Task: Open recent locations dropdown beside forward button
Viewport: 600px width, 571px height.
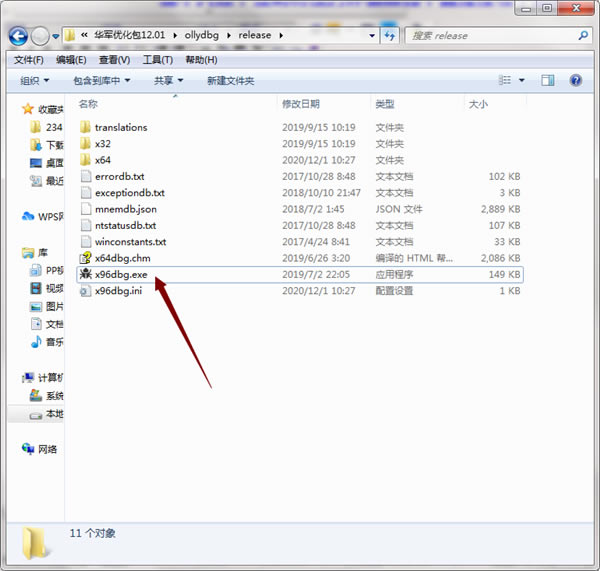Action: pyautogui.click(x=56, y=36)
